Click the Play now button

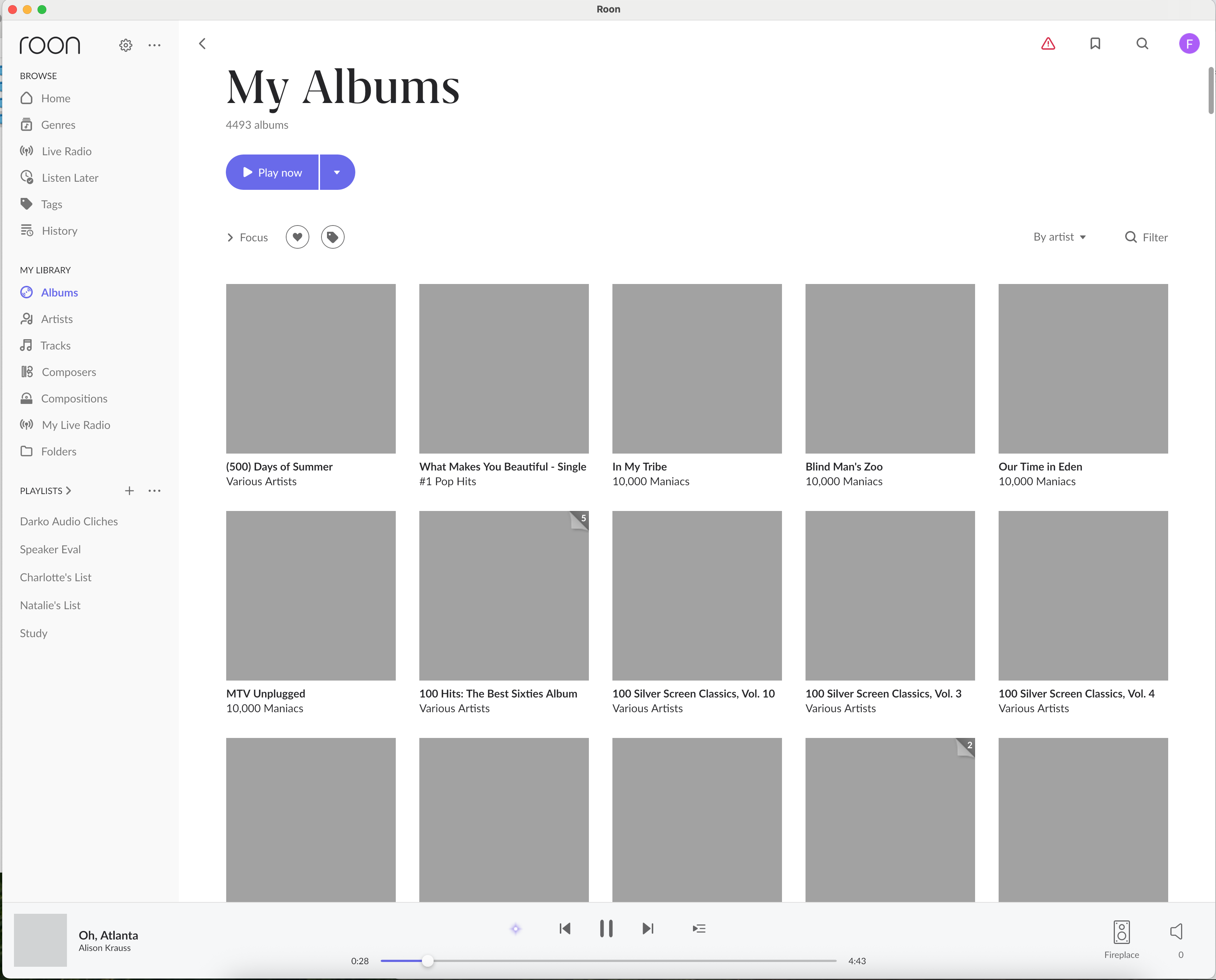(x=272, y=172)
